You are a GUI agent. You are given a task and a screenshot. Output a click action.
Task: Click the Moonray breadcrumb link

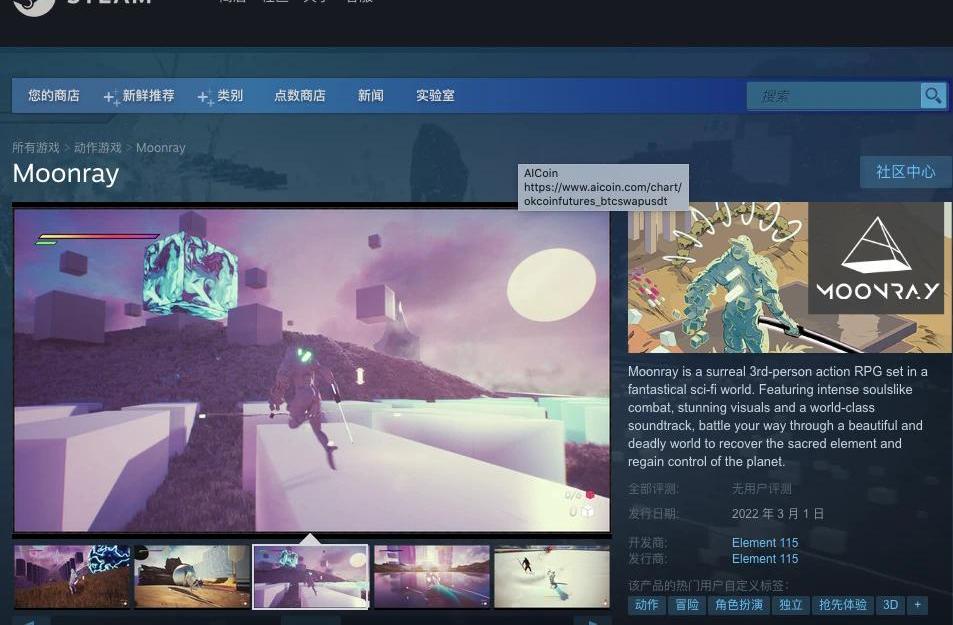point(160,148)
